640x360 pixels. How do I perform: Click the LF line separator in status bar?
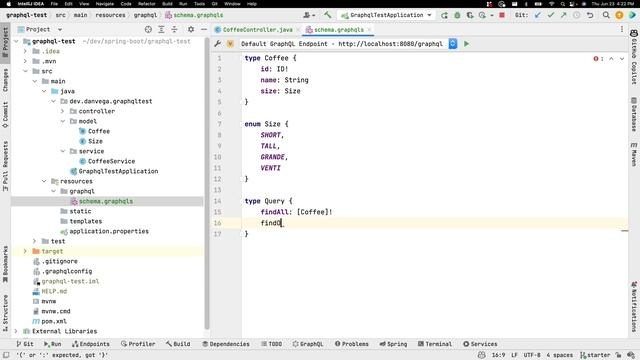[514, 355]
